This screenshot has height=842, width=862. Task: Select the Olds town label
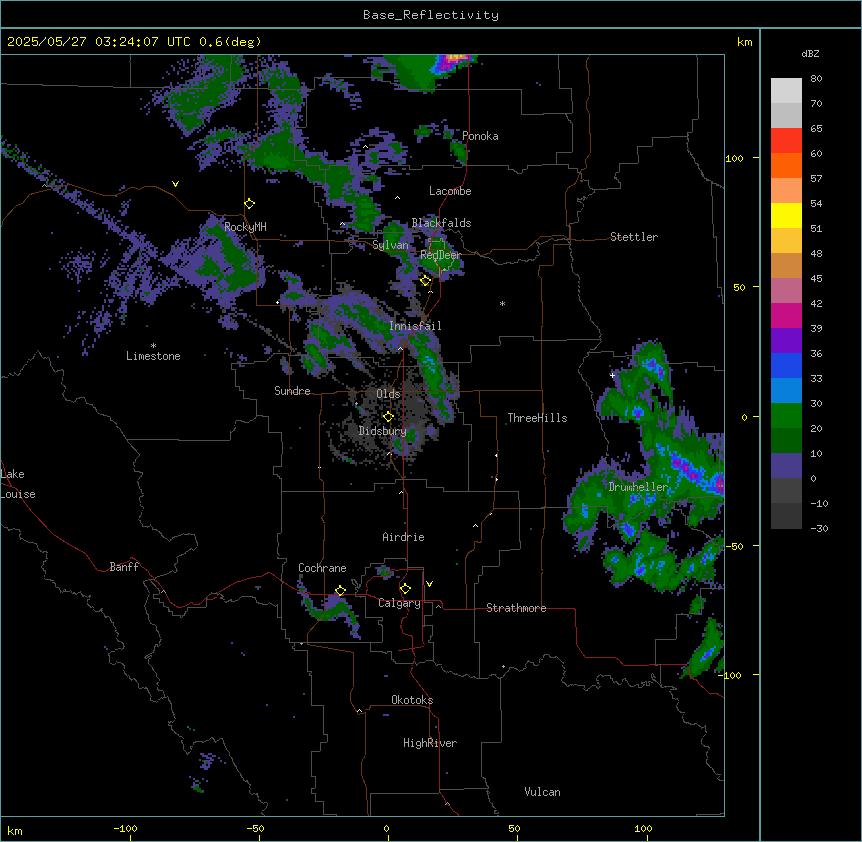tap(388, 394)
